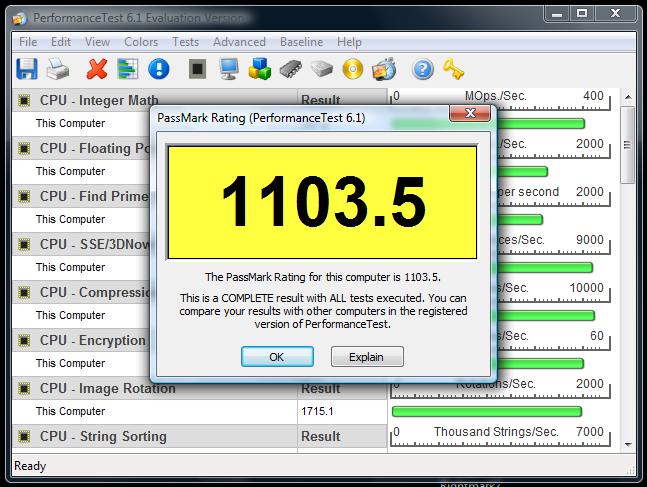Click the colored cubes 3D graphics icon

click(x=260, y=69)
